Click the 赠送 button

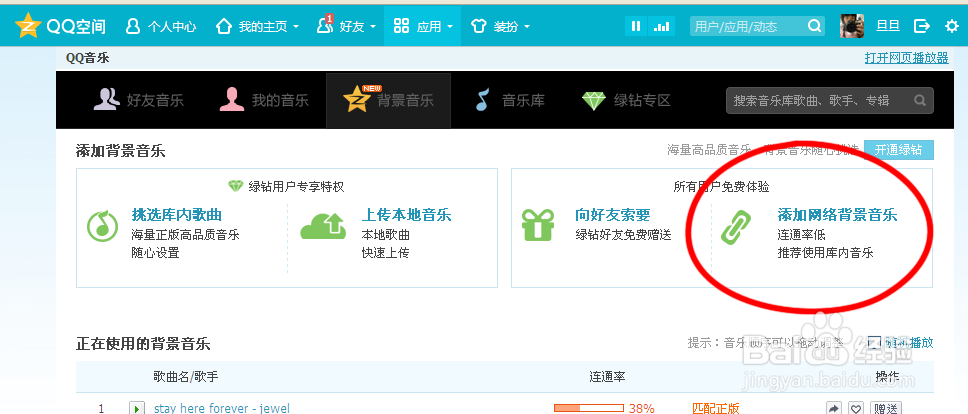[x=886, y=408]
